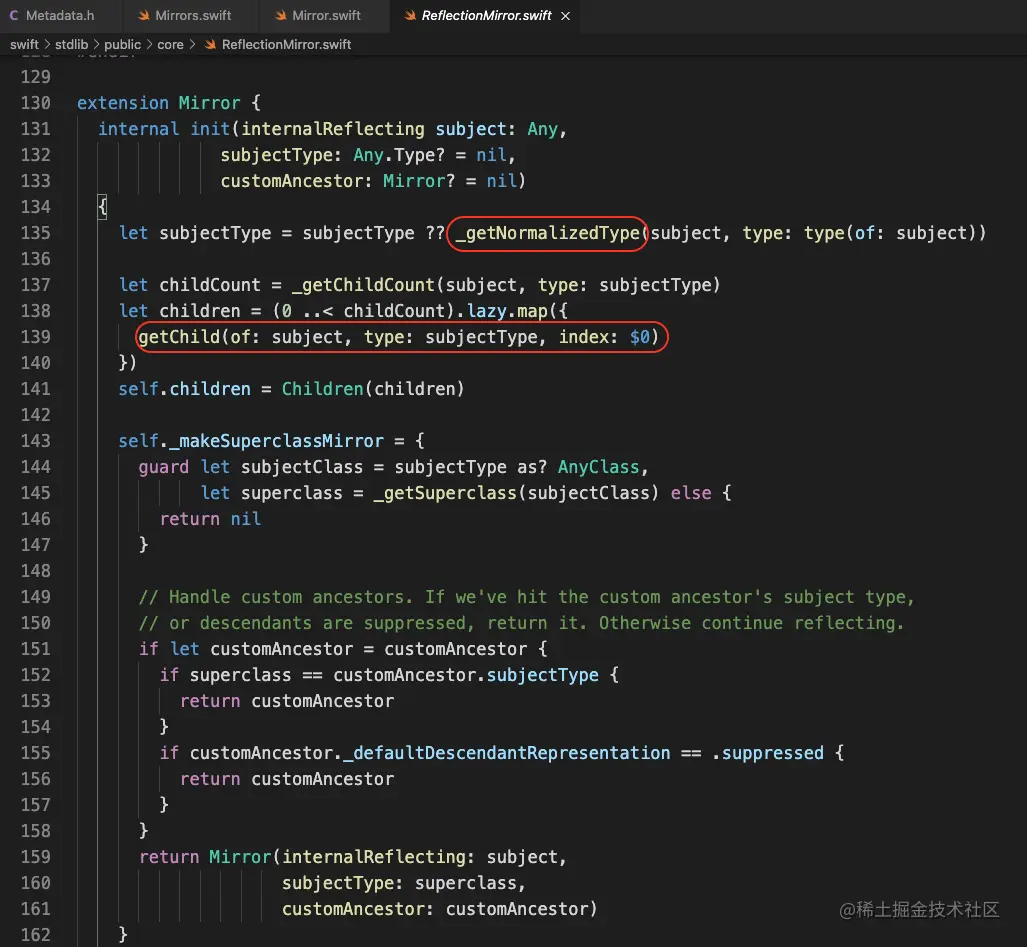Image resolution: width=1027 pixels, height=947 pixels.
Task: Click the comment text on line 149
Action: [527, 597]
